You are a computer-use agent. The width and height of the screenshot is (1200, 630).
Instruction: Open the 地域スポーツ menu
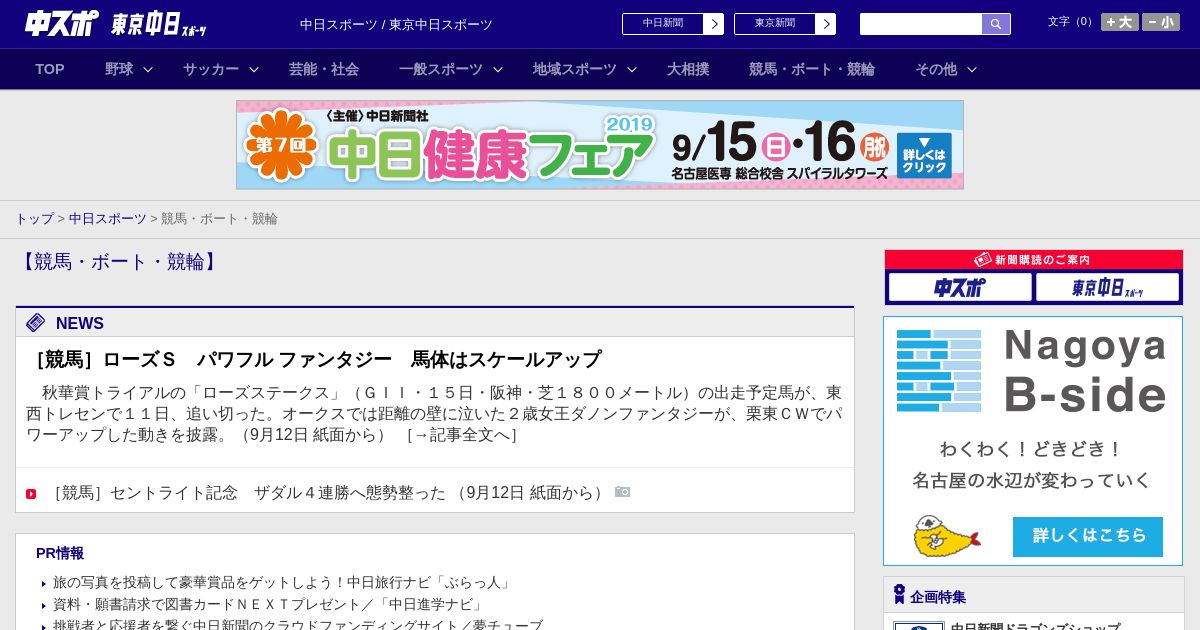(575, 69)
